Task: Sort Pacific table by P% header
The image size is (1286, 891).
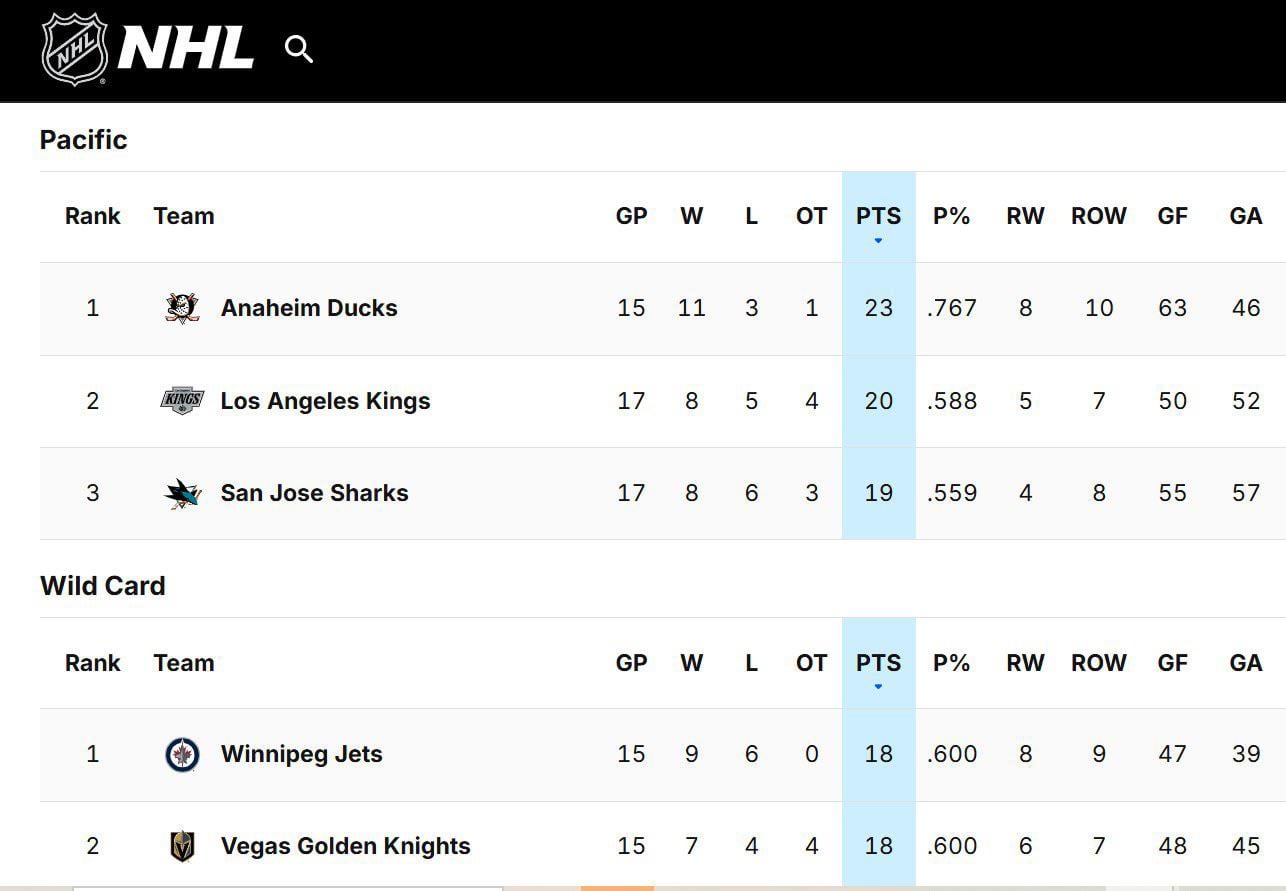Action: tap(951, 216)
